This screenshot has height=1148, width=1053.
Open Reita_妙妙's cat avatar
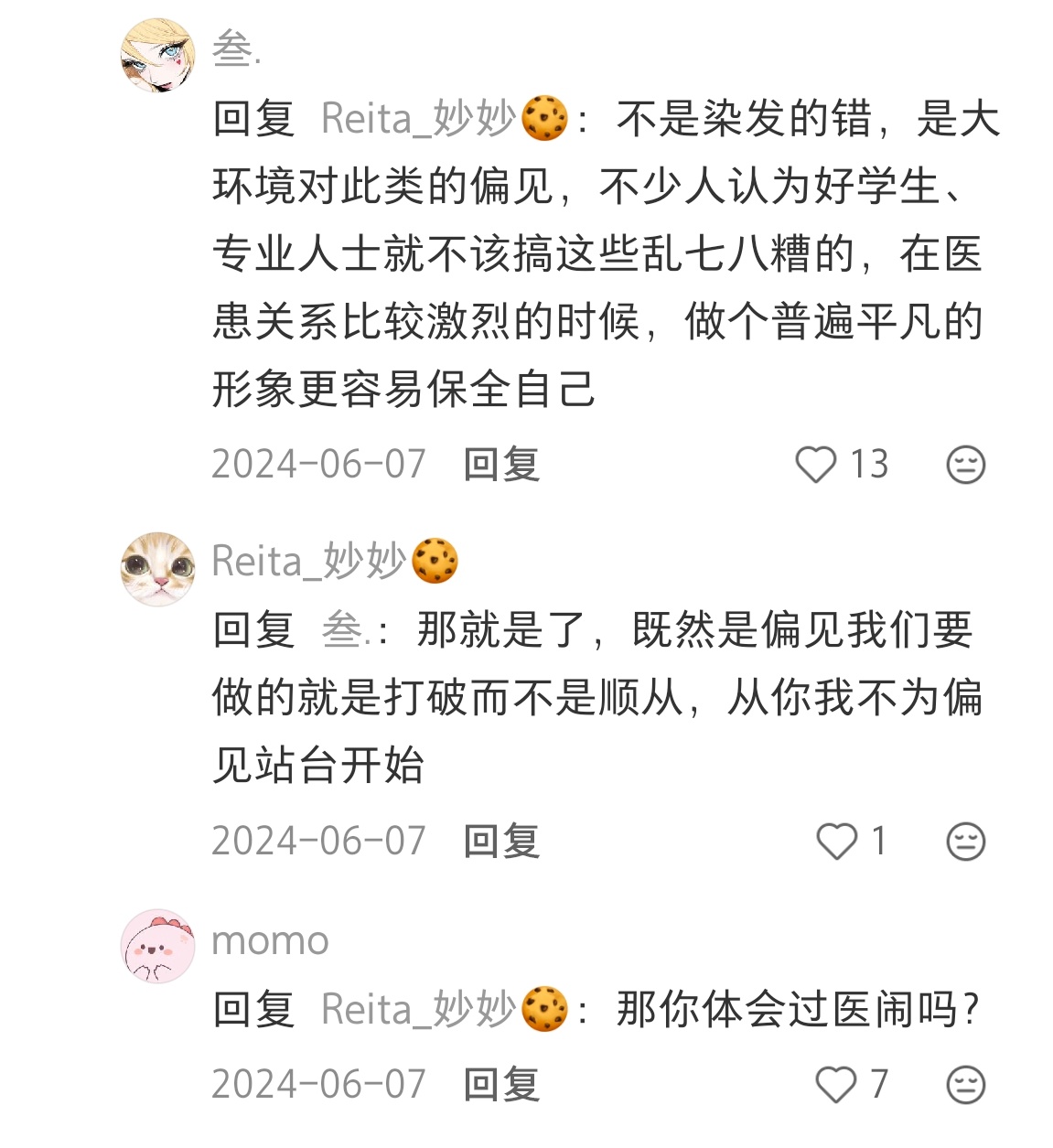pos(158,569)
